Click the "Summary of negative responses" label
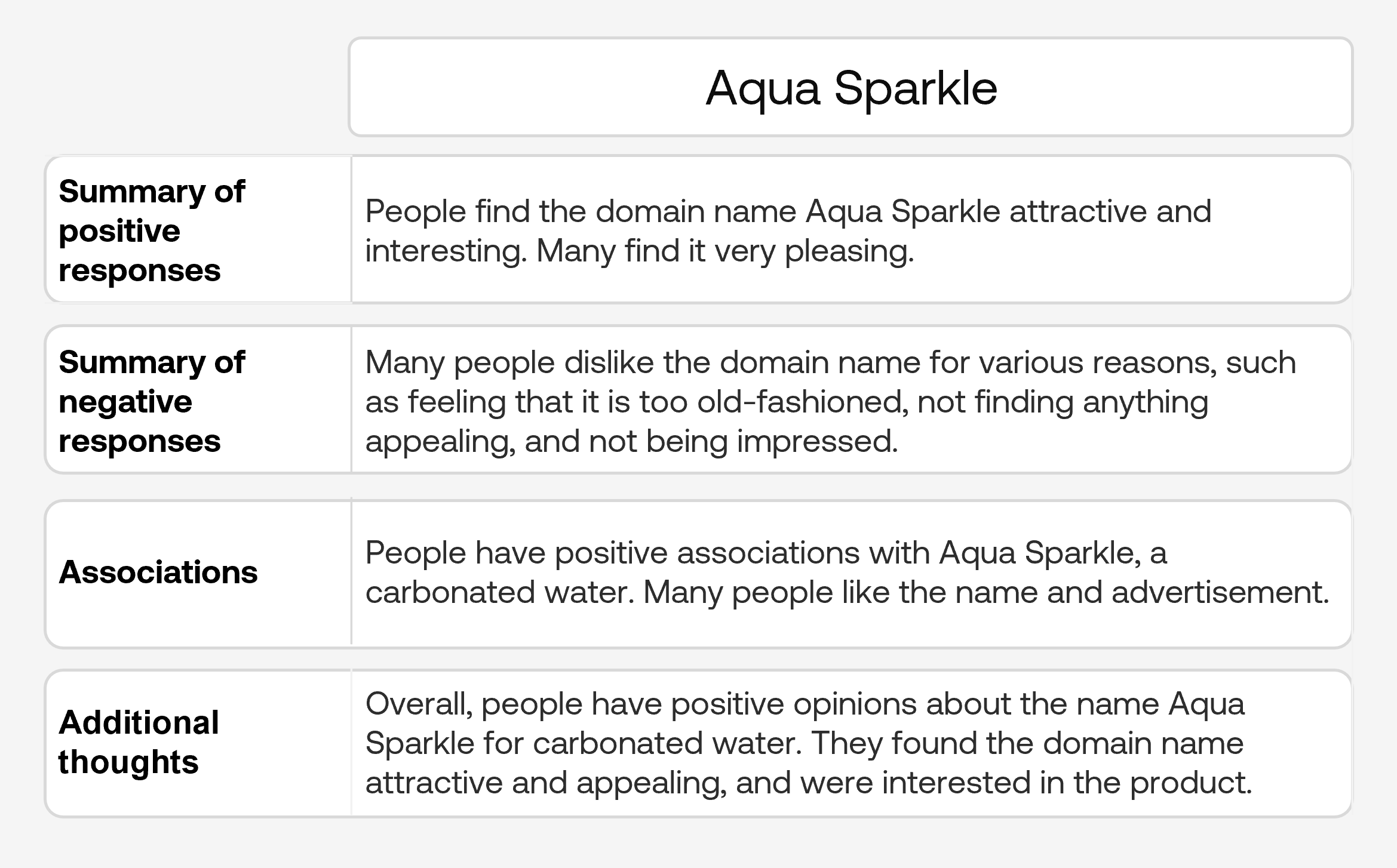Image resolution: width=1397 pixels, height=868 pixels. pyautogui.click(x=152, y=401)
